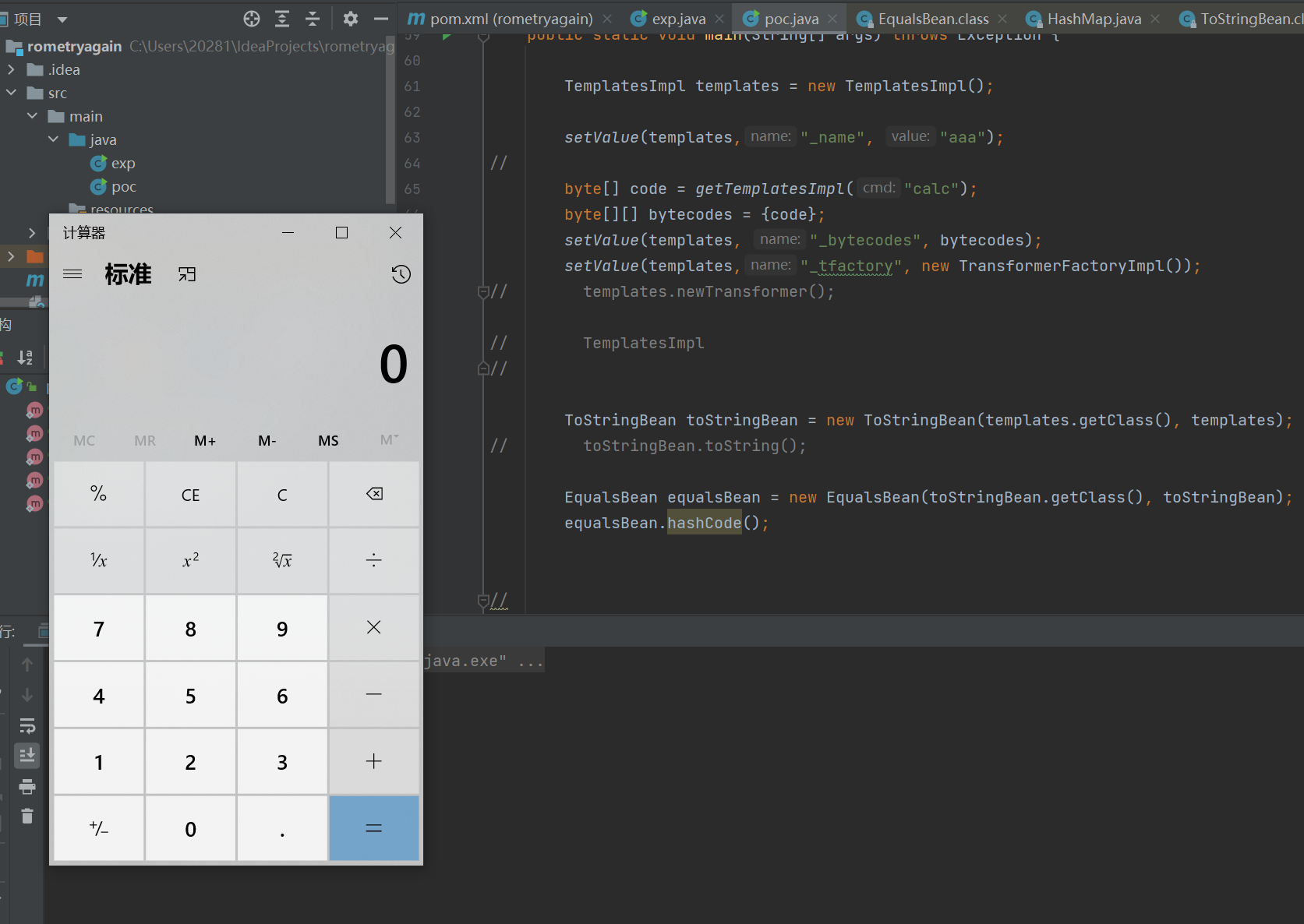Click the Calculator multiply key
Image resolution: width=1304 pixels, height=924 pixels.
coord(374,628)
